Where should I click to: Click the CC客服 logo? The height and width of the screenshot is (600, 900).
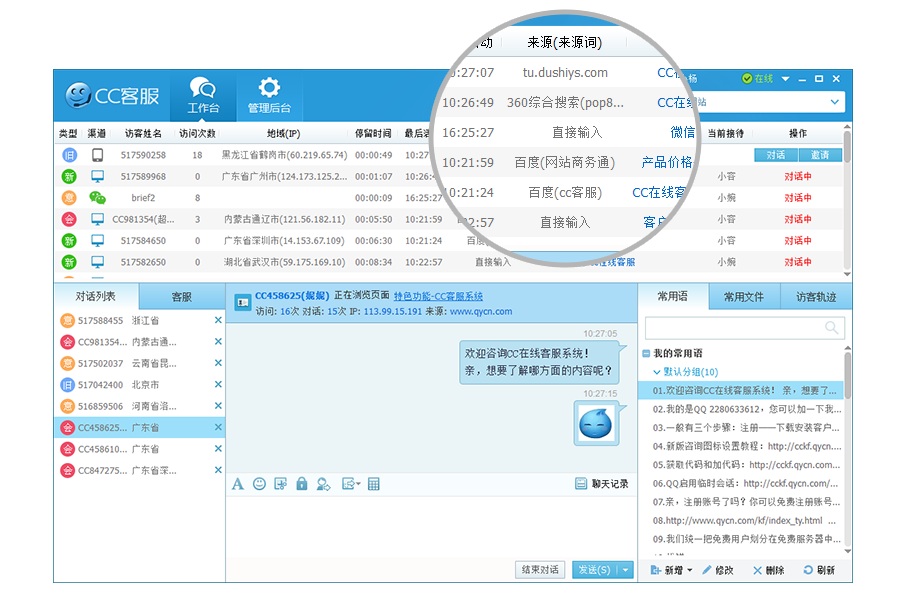tap(112, 95)
